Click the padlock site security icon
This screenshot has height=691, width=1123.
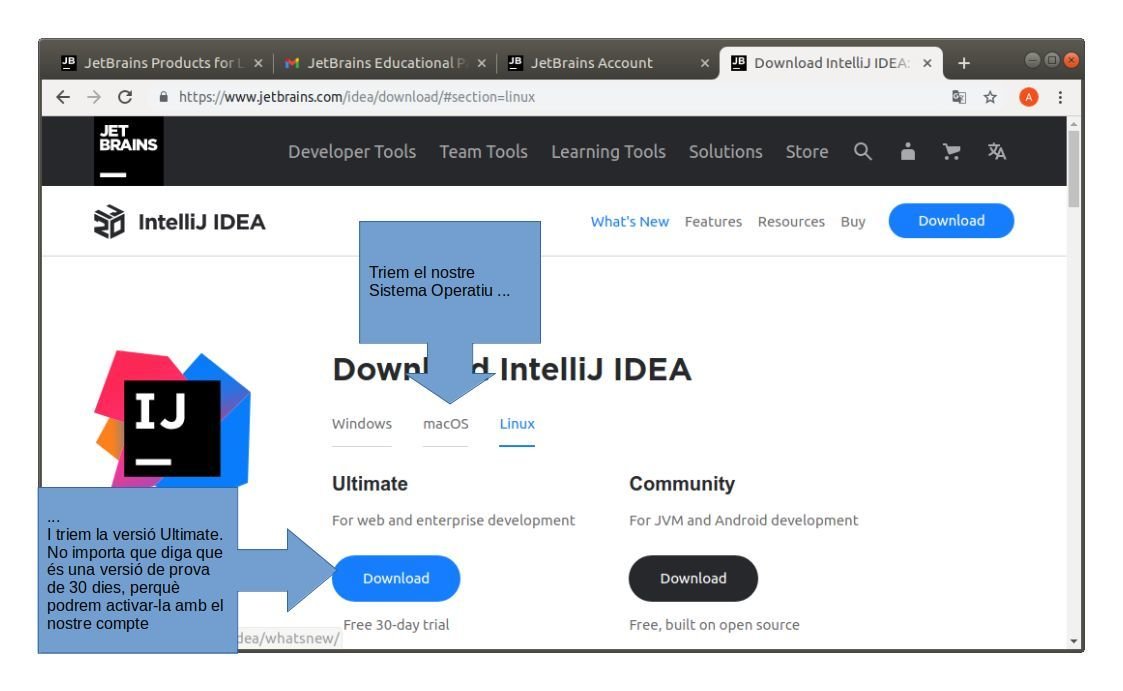click(x=163, y=97)
